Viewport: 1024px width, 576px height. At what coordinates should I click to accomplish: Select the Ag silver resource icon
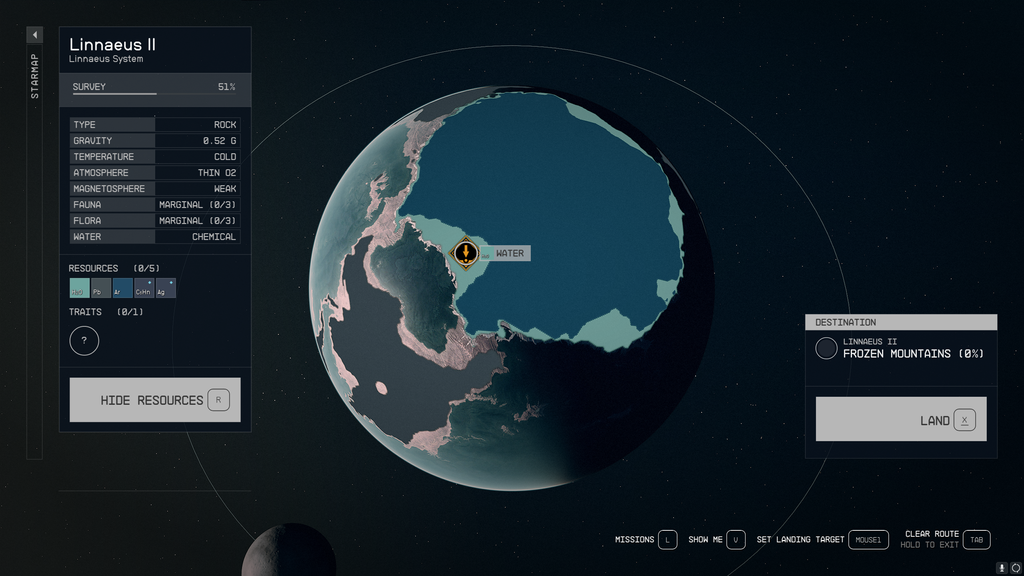(165, 288)
